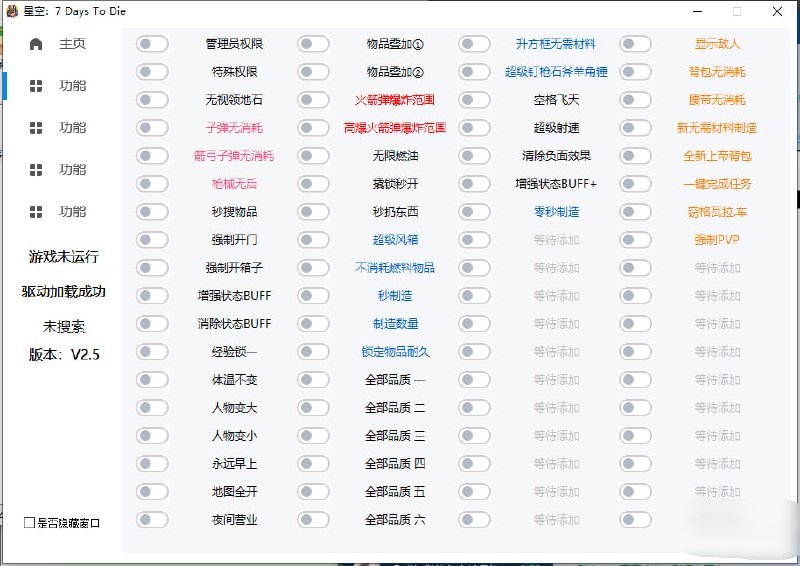The height and width of the screenshot is (566, 800).
Task: Enable 清除负面效果 toggle
Action: 474,156
